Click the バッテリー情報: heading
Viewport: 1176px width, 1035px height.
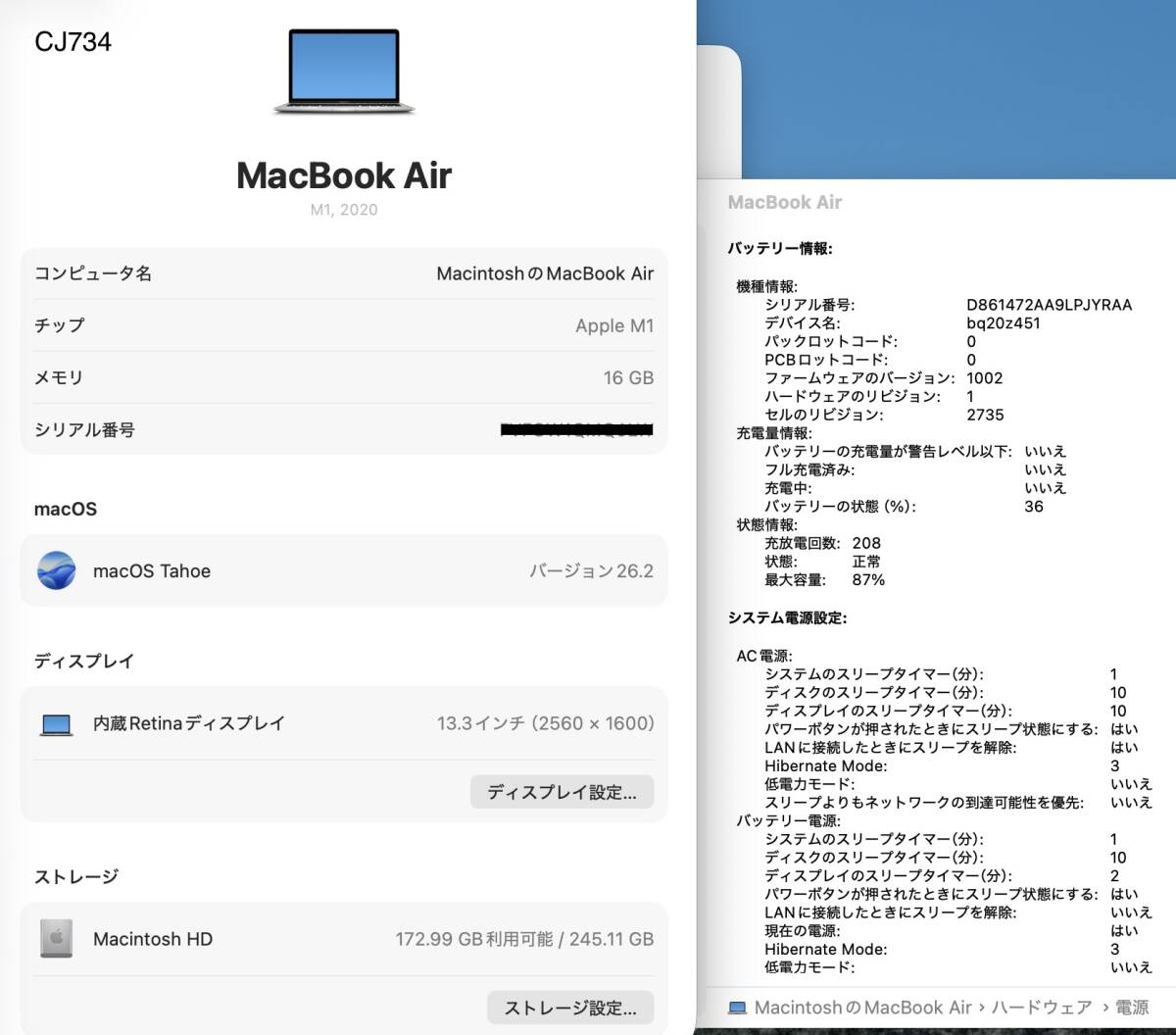pos(780,248)
